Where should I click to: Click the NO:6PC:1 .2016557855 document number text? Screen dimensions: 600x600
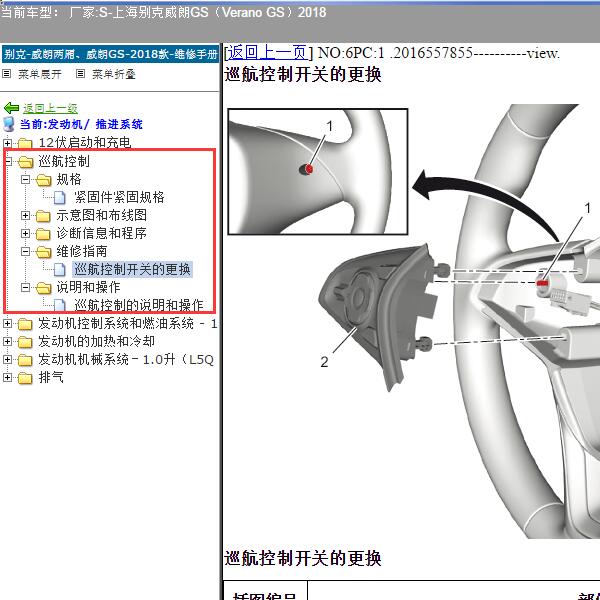[x=439, y=53]
